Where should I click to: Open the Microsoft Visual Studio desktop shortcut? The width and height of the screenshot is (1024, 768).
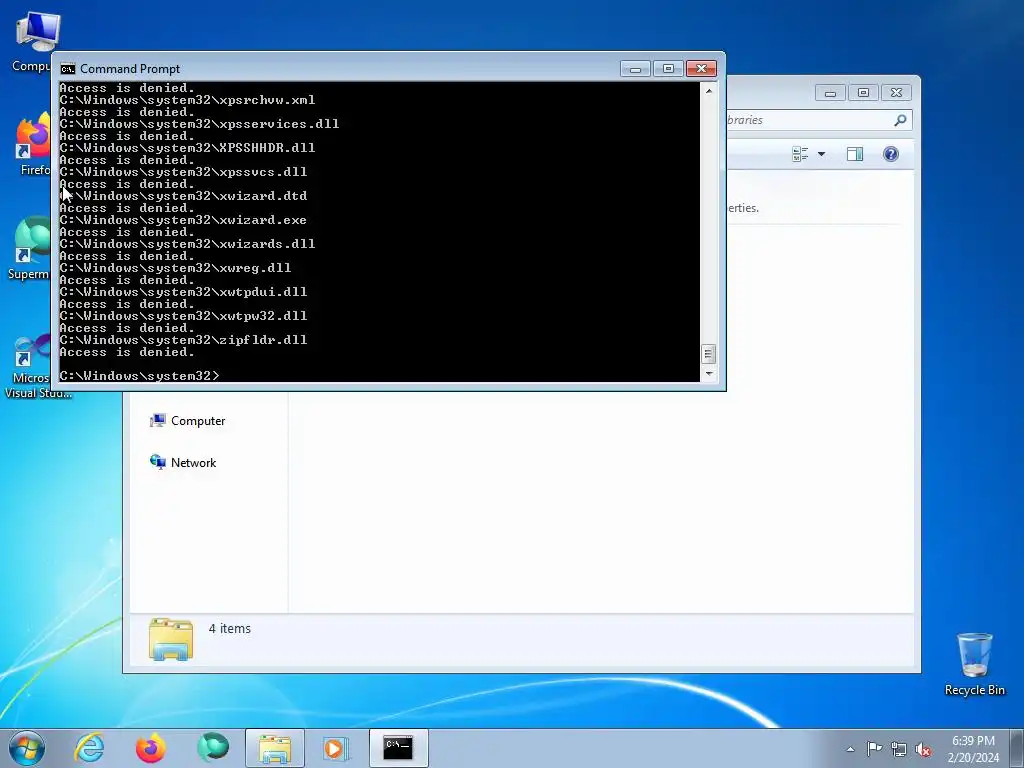pos(33,366)
